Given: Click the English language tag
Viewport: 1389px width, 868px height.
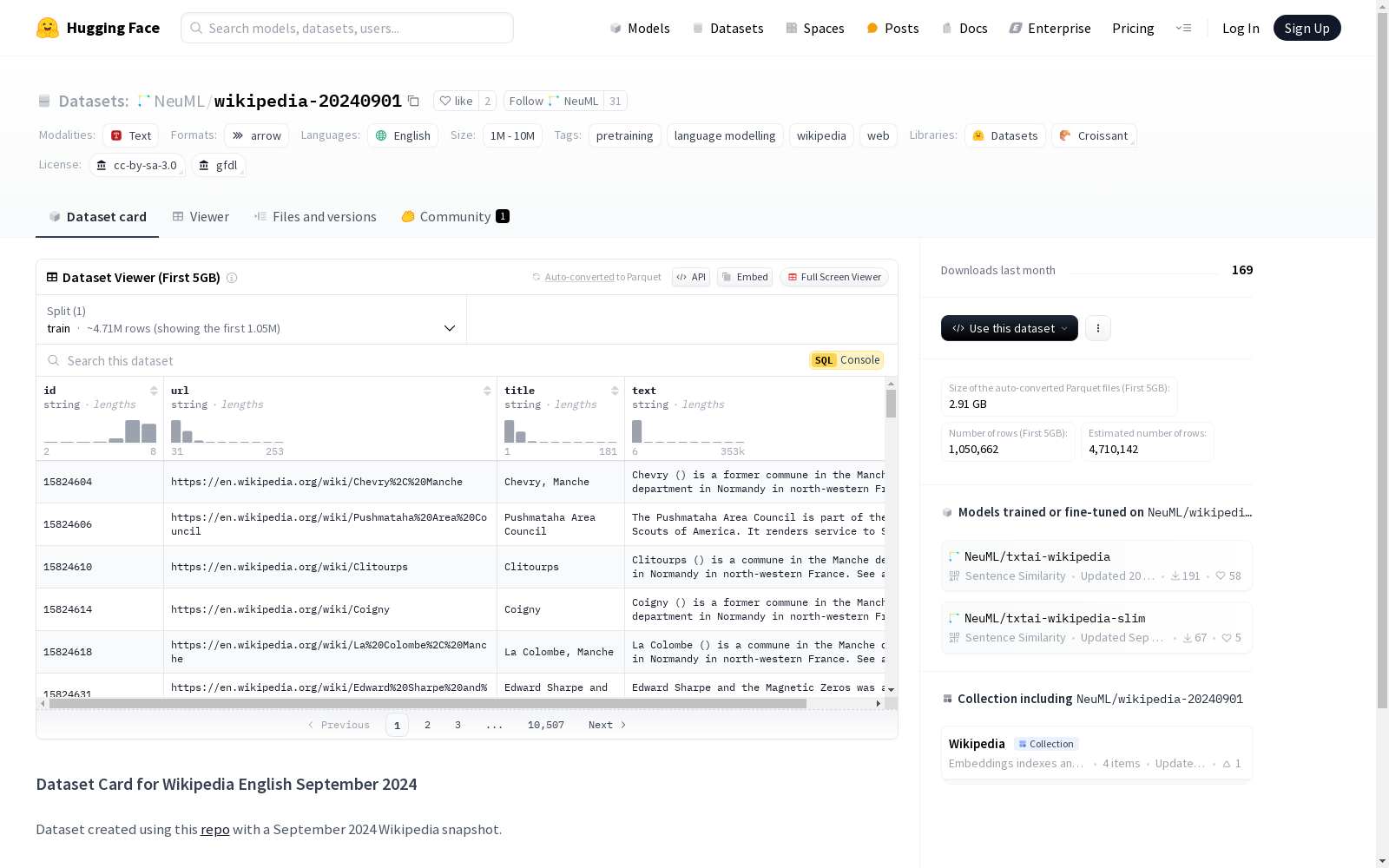Looking at the screenshot, I should click(403, 135).
